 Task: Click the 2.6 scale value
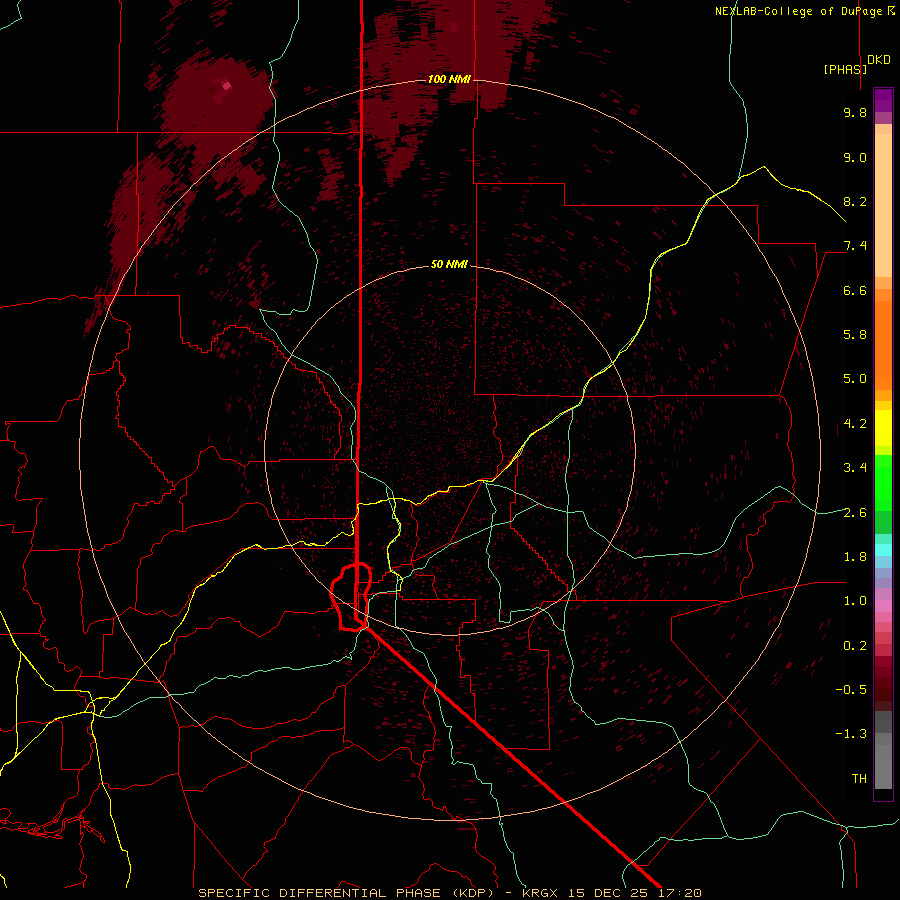click(855, 512)
